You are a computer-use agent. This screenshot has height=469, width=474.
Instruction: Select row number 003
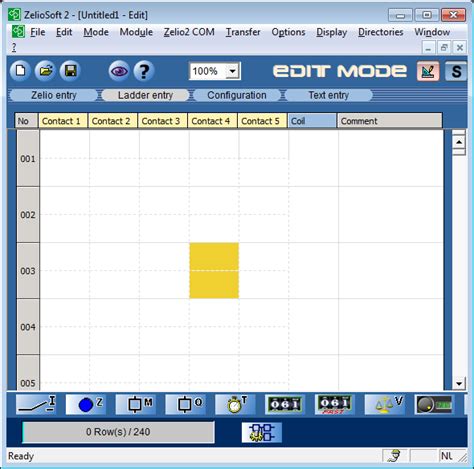[x=28, y=271]
